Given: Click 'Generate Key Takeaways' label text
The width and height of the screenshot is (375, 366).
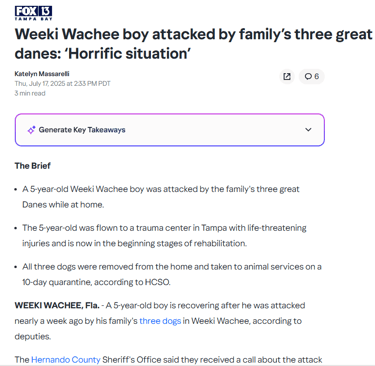Looking at the screenshot, I should (82, 130).
